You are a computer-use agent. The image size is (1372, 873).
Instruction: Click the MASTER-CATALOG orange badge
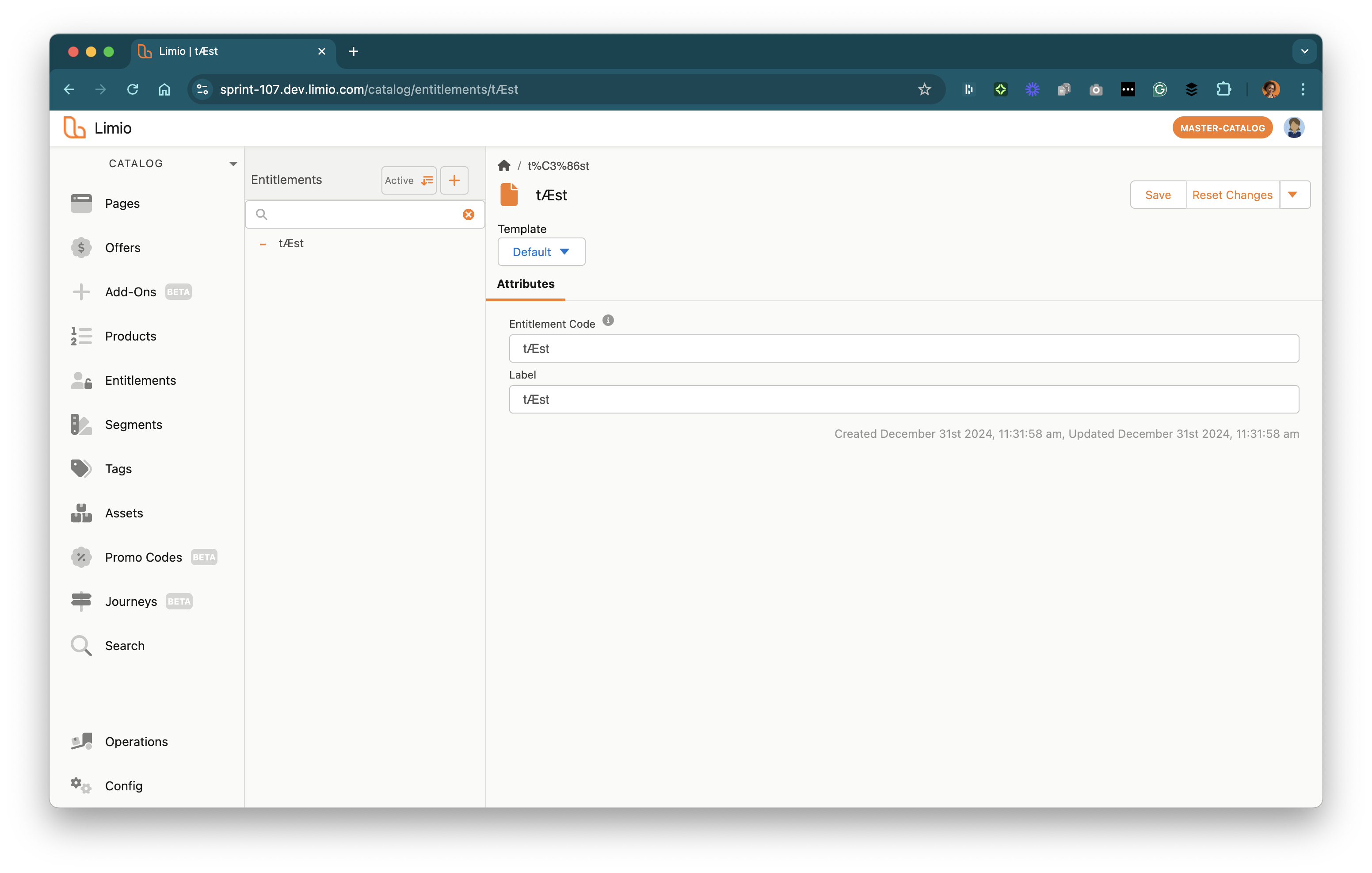tap(1222, 128)
